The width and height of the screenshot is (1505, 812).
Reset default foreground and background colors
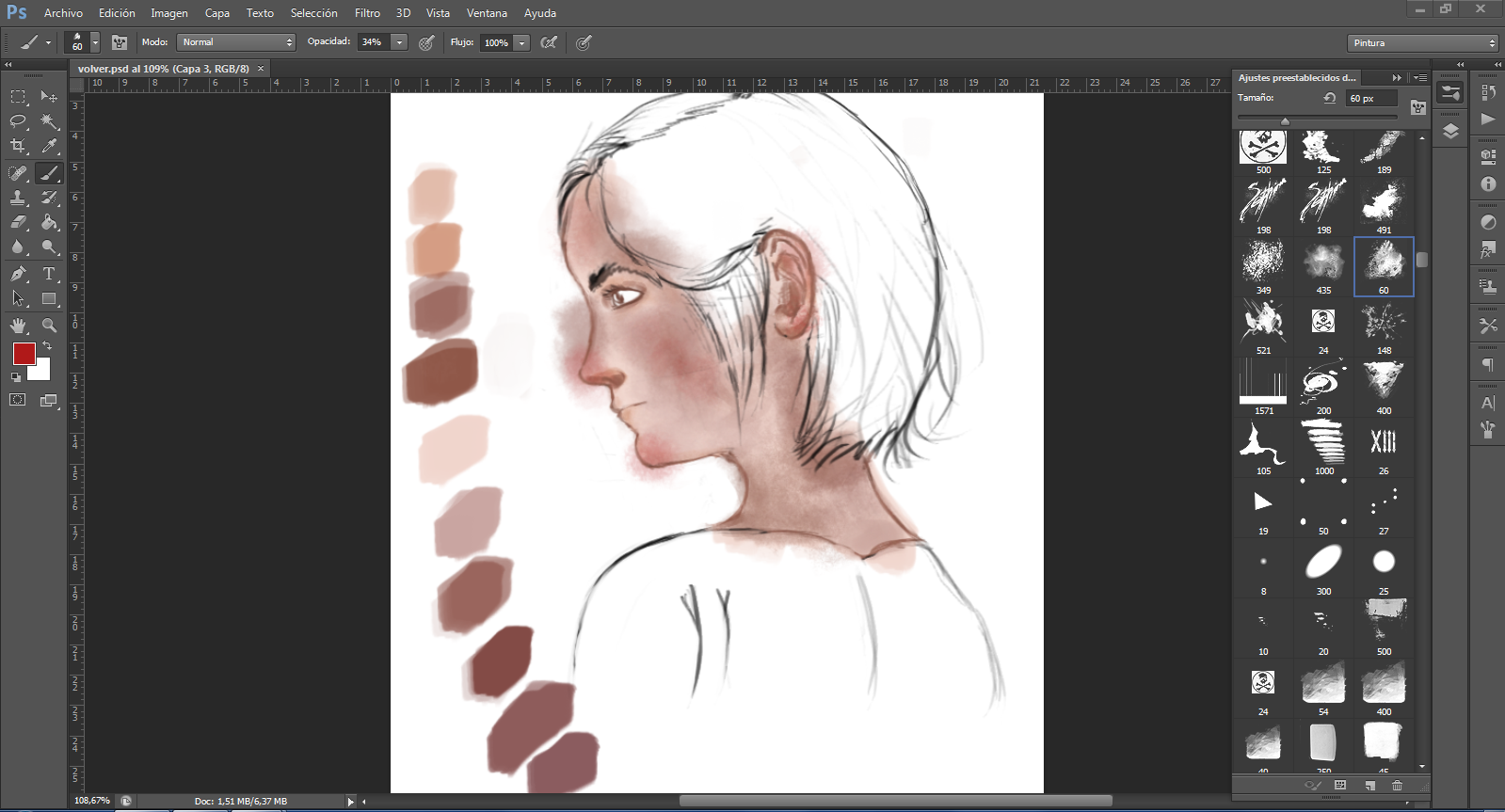coord(16,377)
